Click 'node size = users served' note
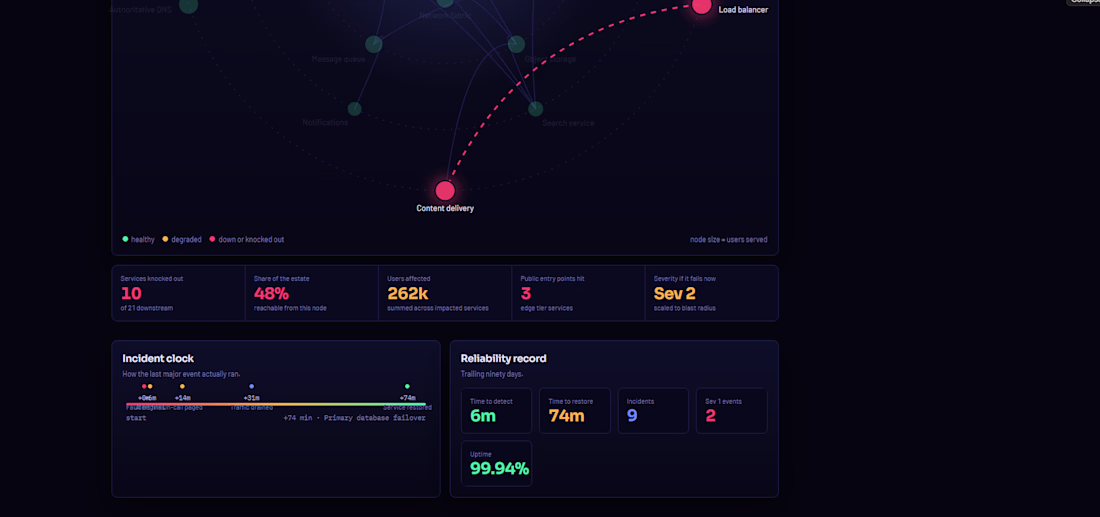This screenshot has width=1100, height=517. point(729,239)
